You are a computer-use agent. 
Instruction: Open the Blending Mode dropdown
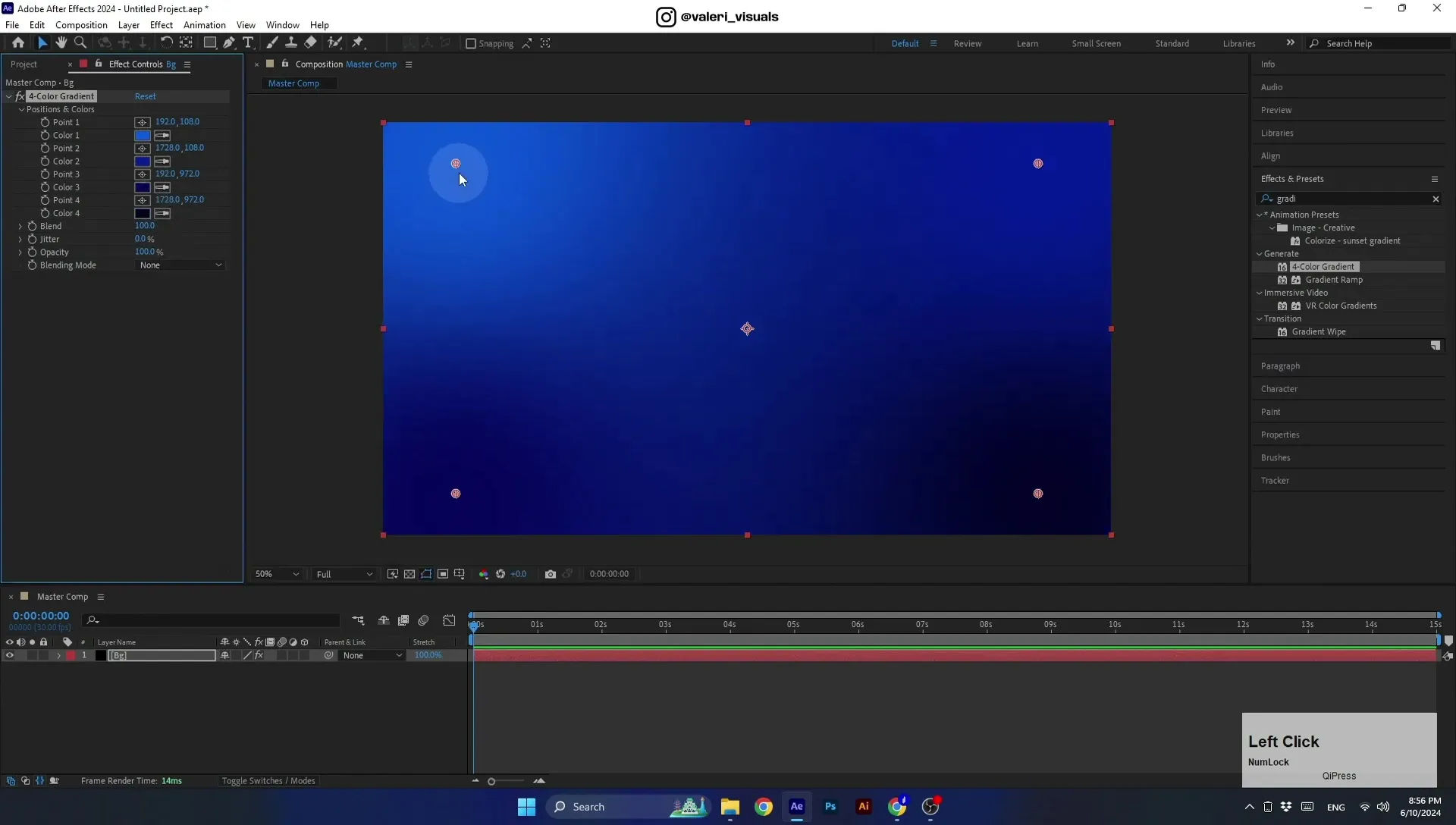(x=180, y=265)
